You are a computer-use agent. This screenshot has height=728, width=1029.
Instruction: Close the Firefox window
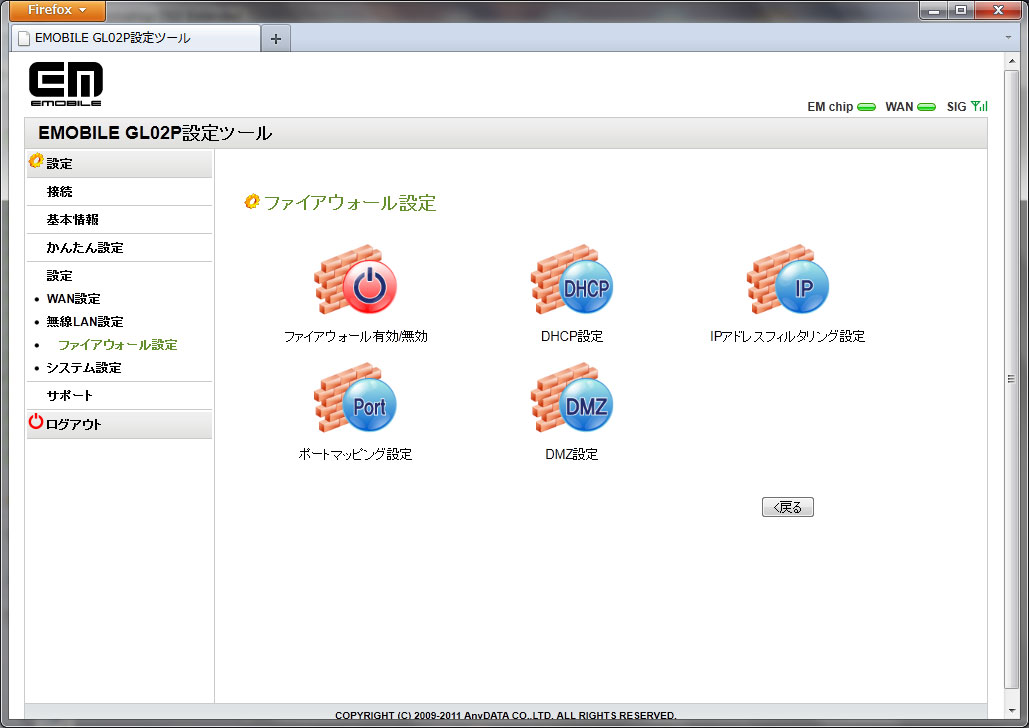point(998,11)
